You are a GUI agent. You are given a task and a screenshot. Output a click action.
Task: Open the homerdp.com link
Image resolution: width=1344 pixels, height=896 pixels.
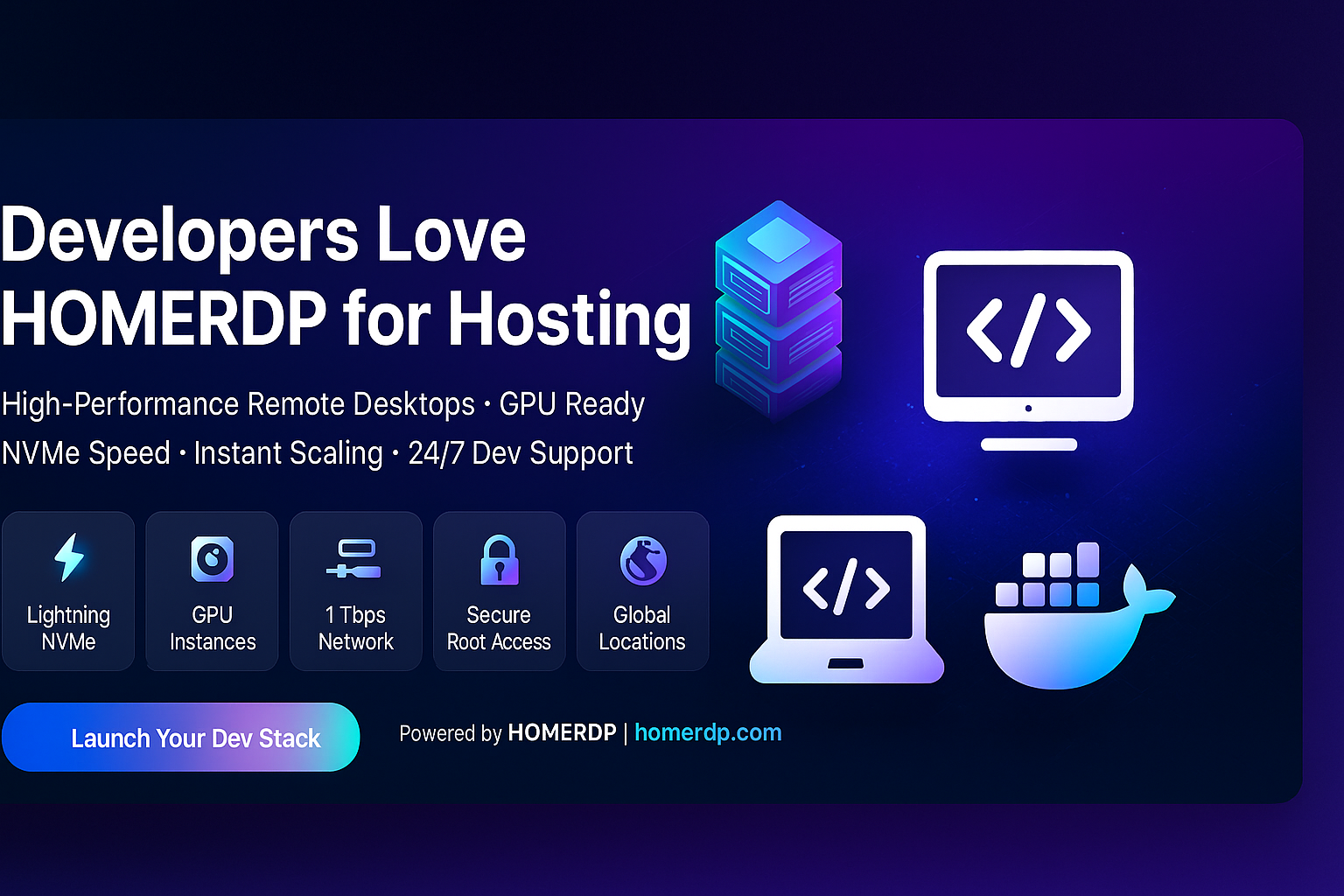click(708, 732)
